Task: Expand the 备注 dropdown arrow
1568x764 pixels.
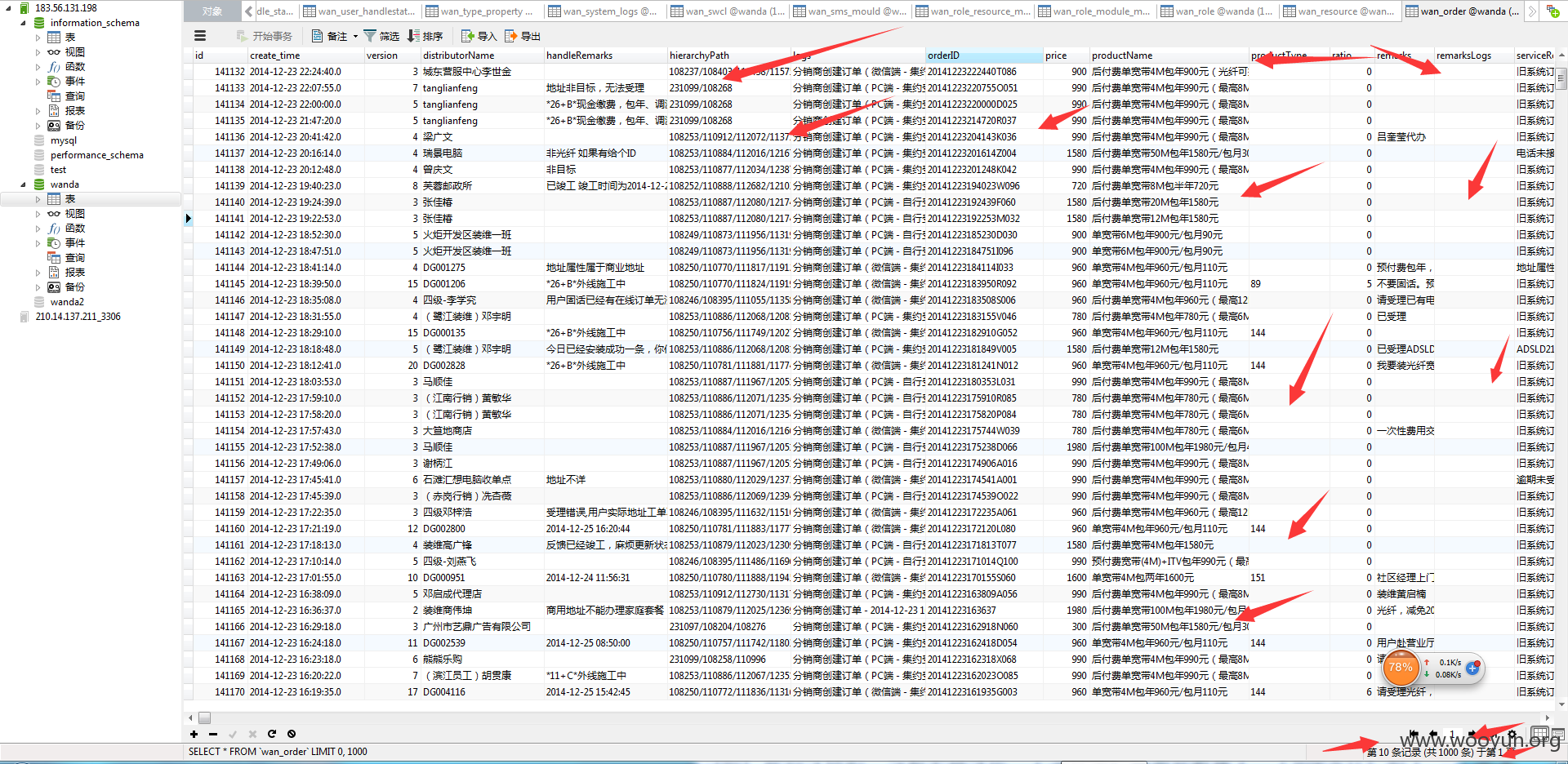Action: coord(355,36)
